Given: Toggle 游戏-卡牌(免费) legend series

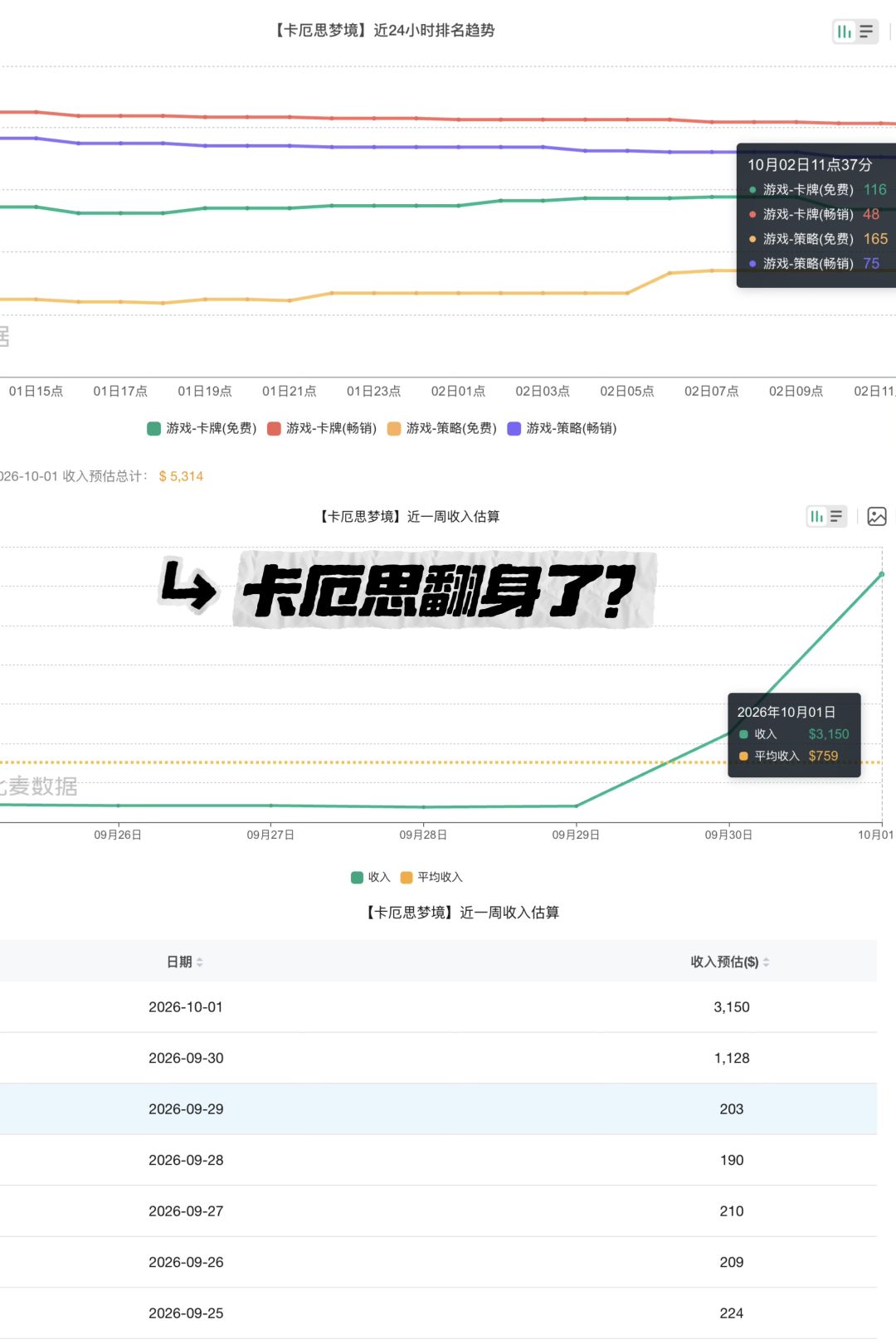Looking at the screenshot, I should [x=202, y=428].
